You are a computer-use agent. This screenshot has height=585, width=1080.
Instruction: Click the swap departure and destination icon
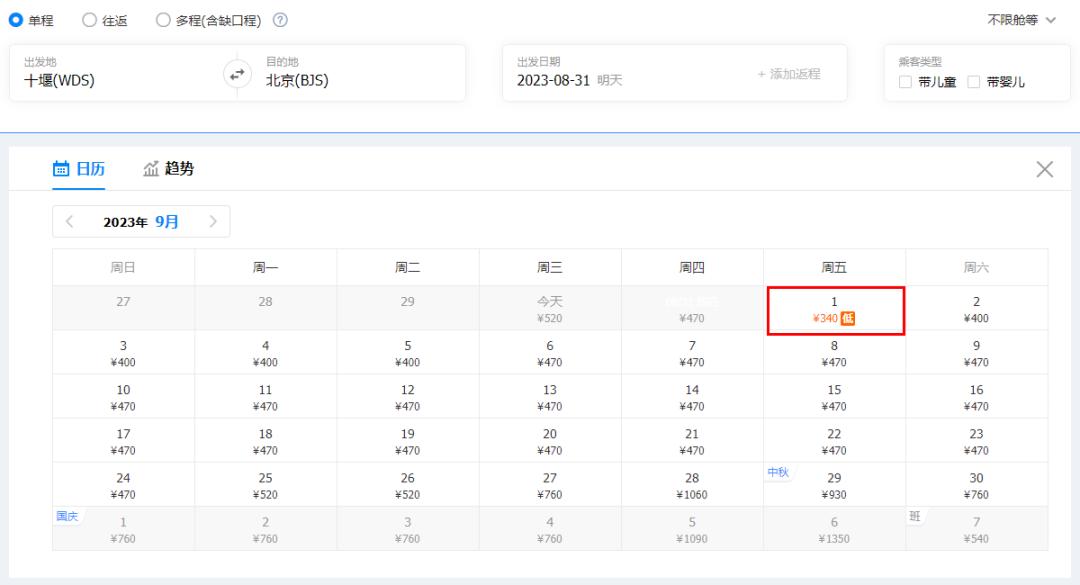point(237,73)
